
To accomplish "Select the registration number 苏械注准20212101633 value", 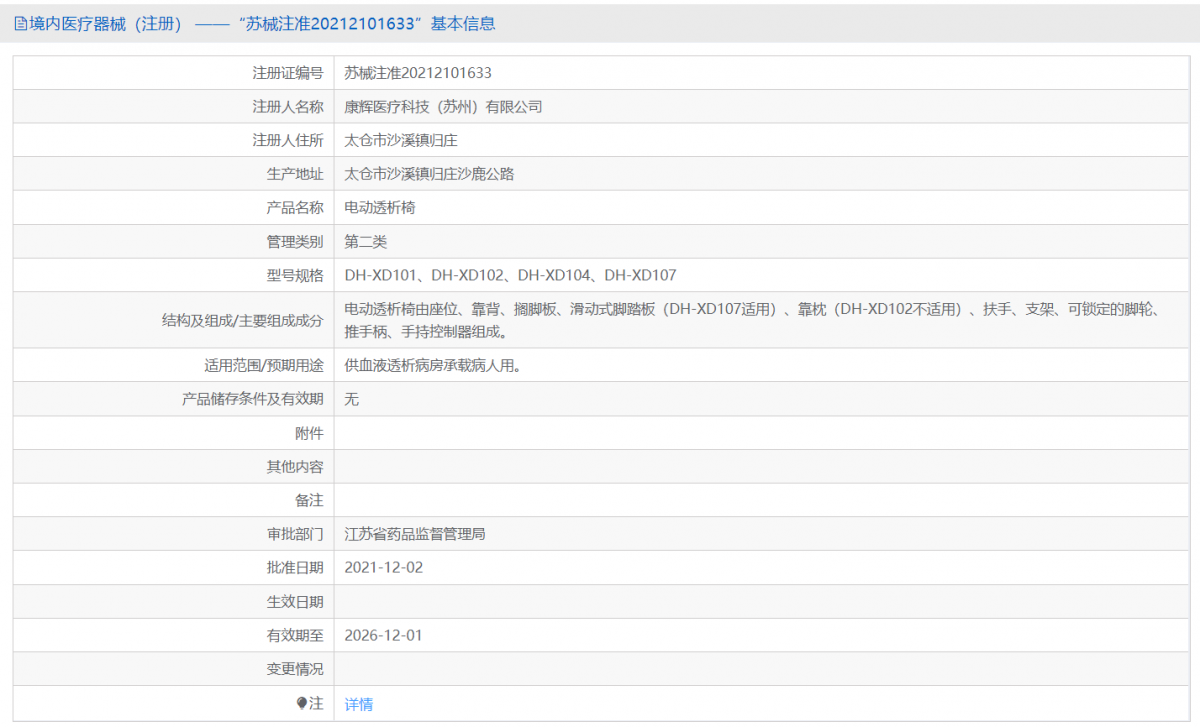I will [418, 73].
